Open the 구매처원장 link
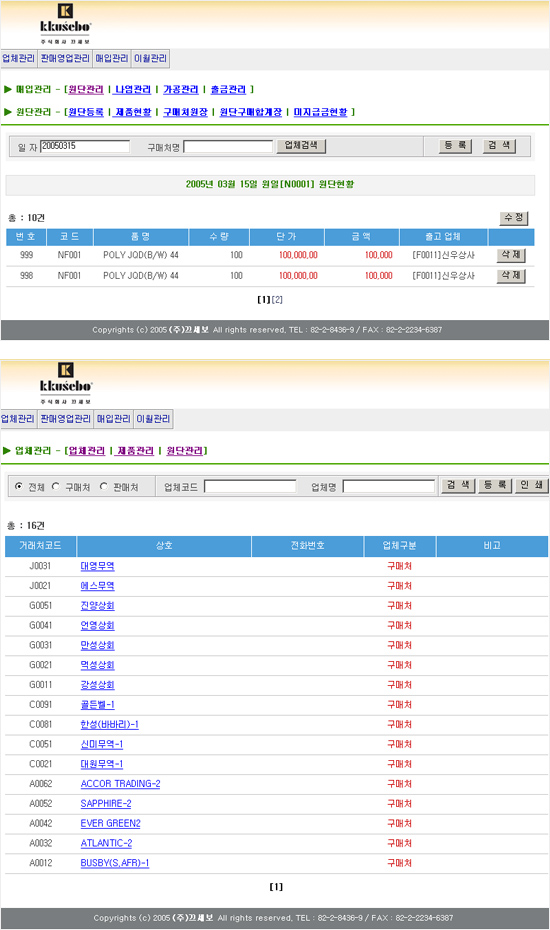Screen dimensions: 550x930 pos(185,112)
